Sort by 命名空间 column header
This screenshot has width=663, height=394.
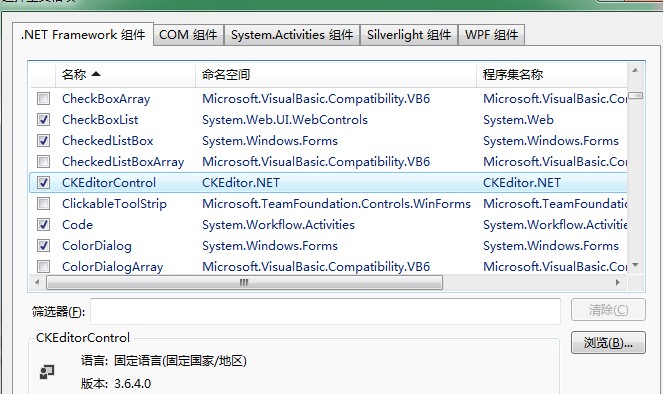coord(336,75)
